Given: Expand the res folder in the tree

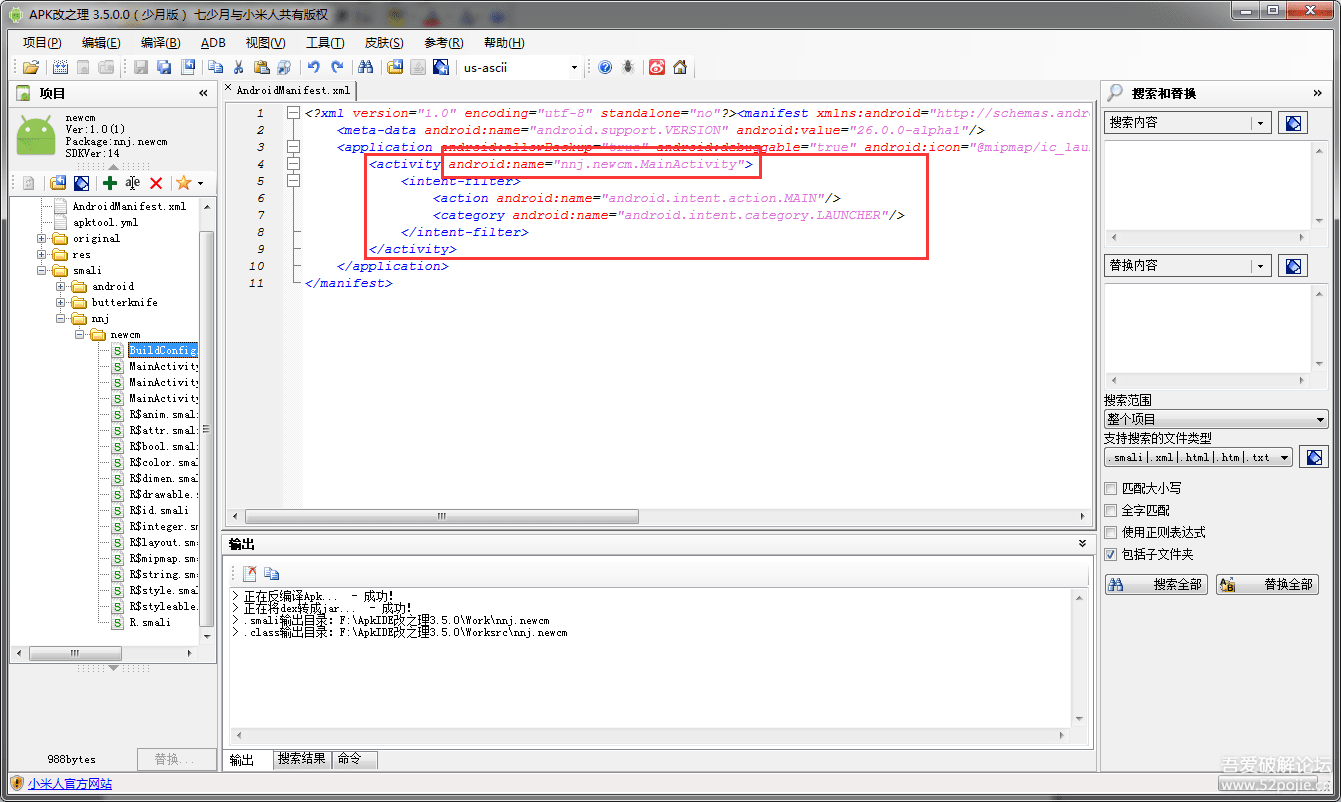Looking at the screenshot, I should (x=42, y=255).
